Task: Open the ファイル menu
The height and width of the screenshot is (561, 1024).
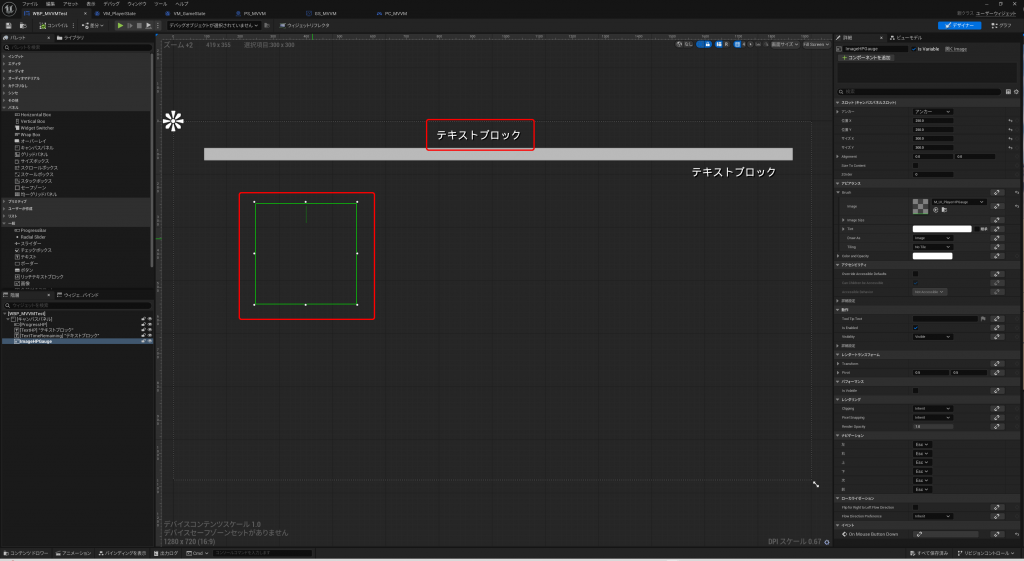Action: tap(30, 4)
